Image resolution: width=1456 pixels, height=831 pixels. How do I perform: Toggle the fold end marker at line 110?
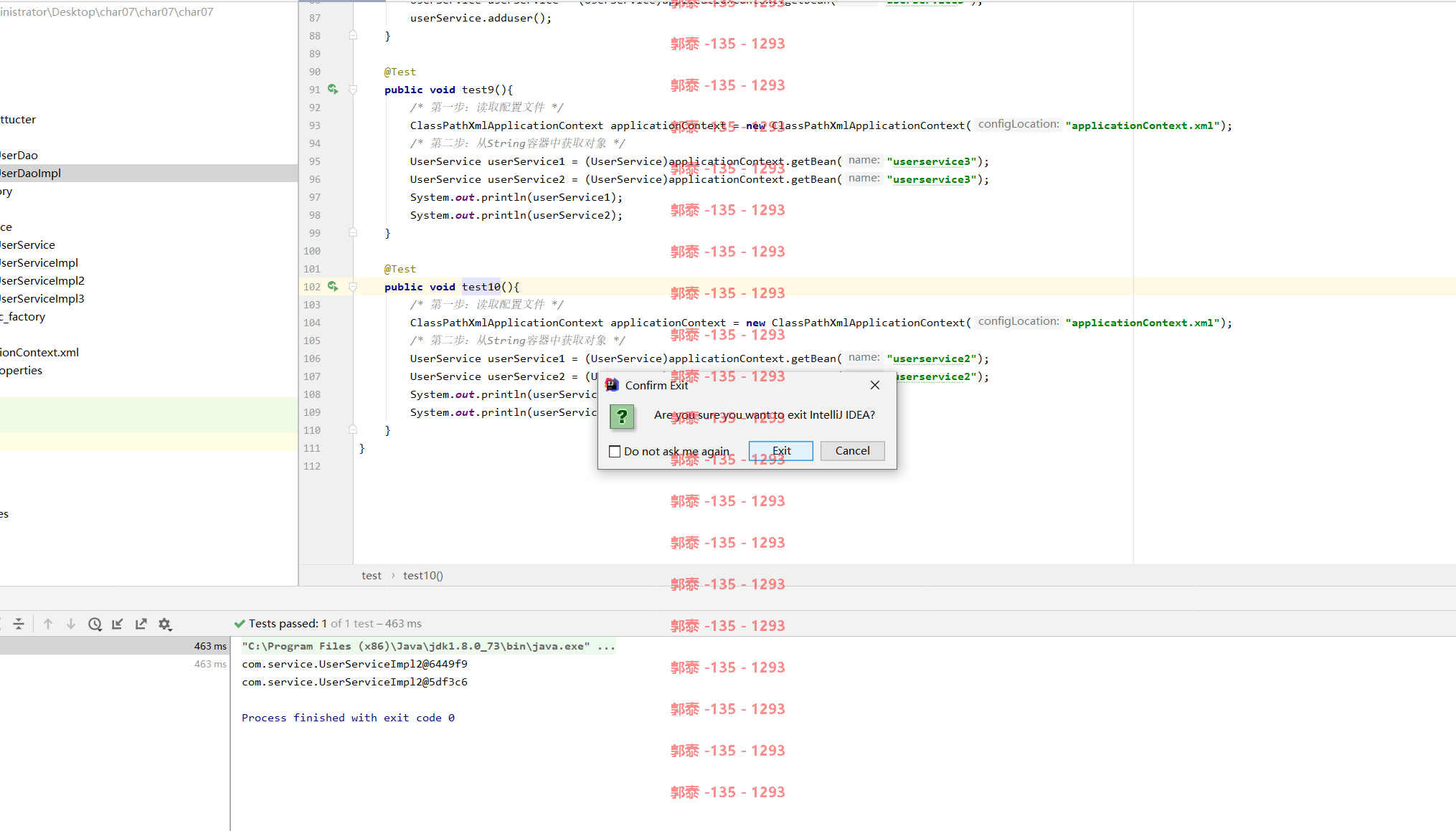[353, 429]
